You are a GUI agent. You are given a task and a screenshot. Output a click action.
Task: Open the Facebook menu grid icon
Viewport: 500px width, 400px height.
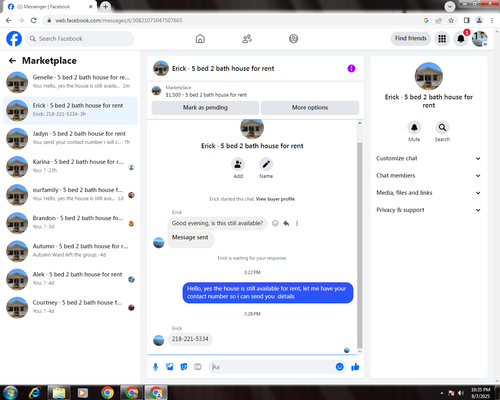tap(442, 39)
